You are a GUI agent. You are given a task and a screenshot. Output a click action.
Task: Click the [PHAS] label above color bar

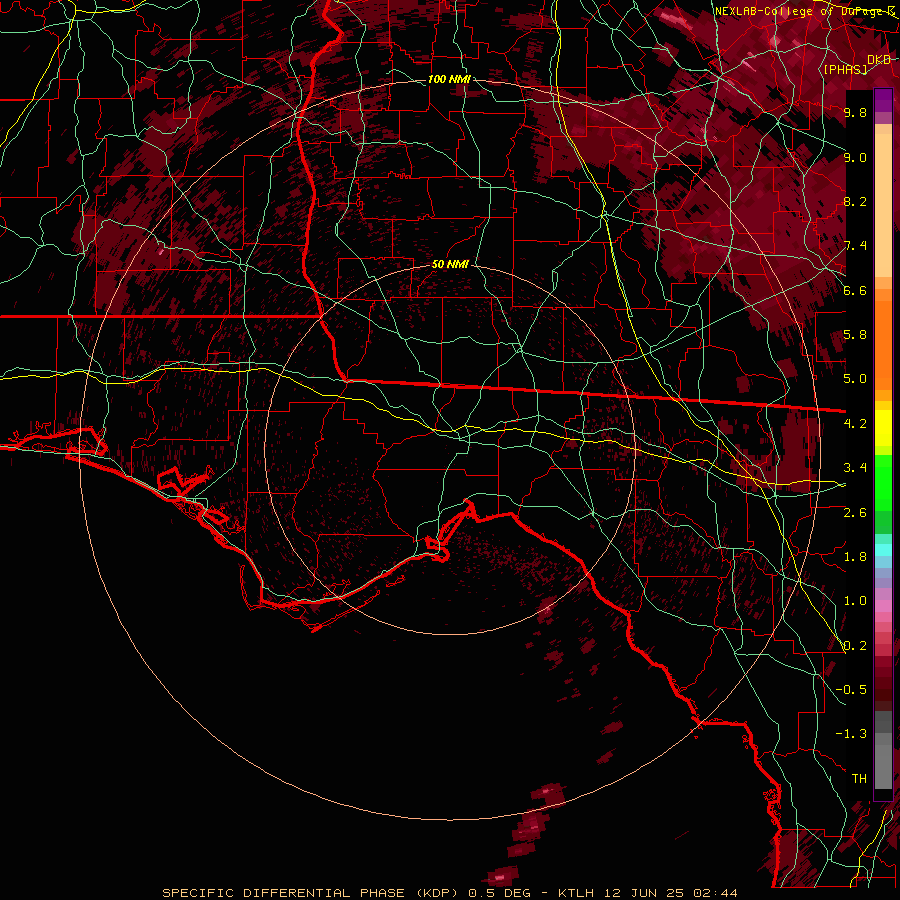point(845,69)
